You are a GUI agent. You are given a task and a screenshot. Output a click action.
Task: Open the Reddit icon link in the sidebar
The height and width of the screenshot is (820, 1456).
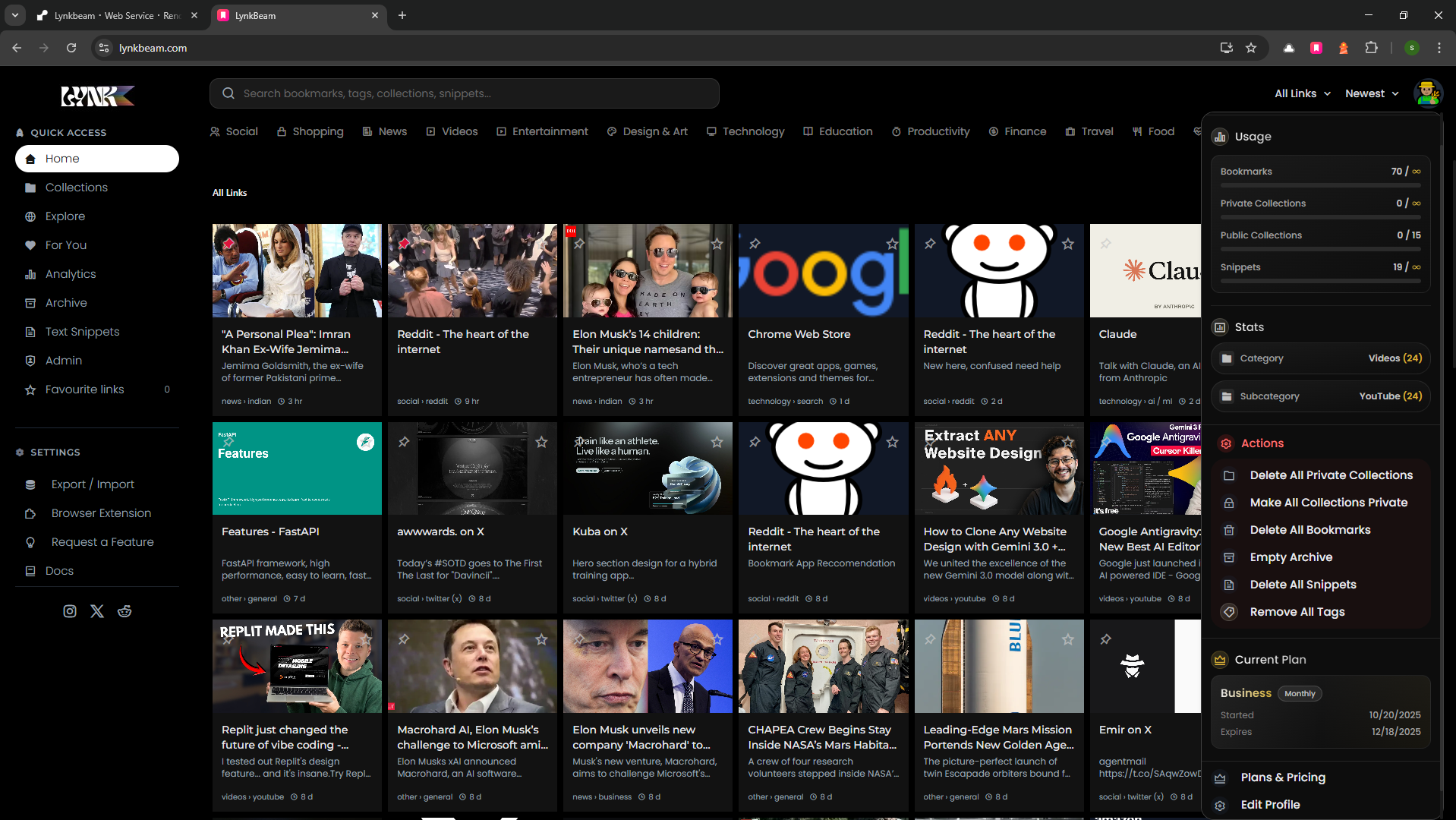click(x=124, y=611)
